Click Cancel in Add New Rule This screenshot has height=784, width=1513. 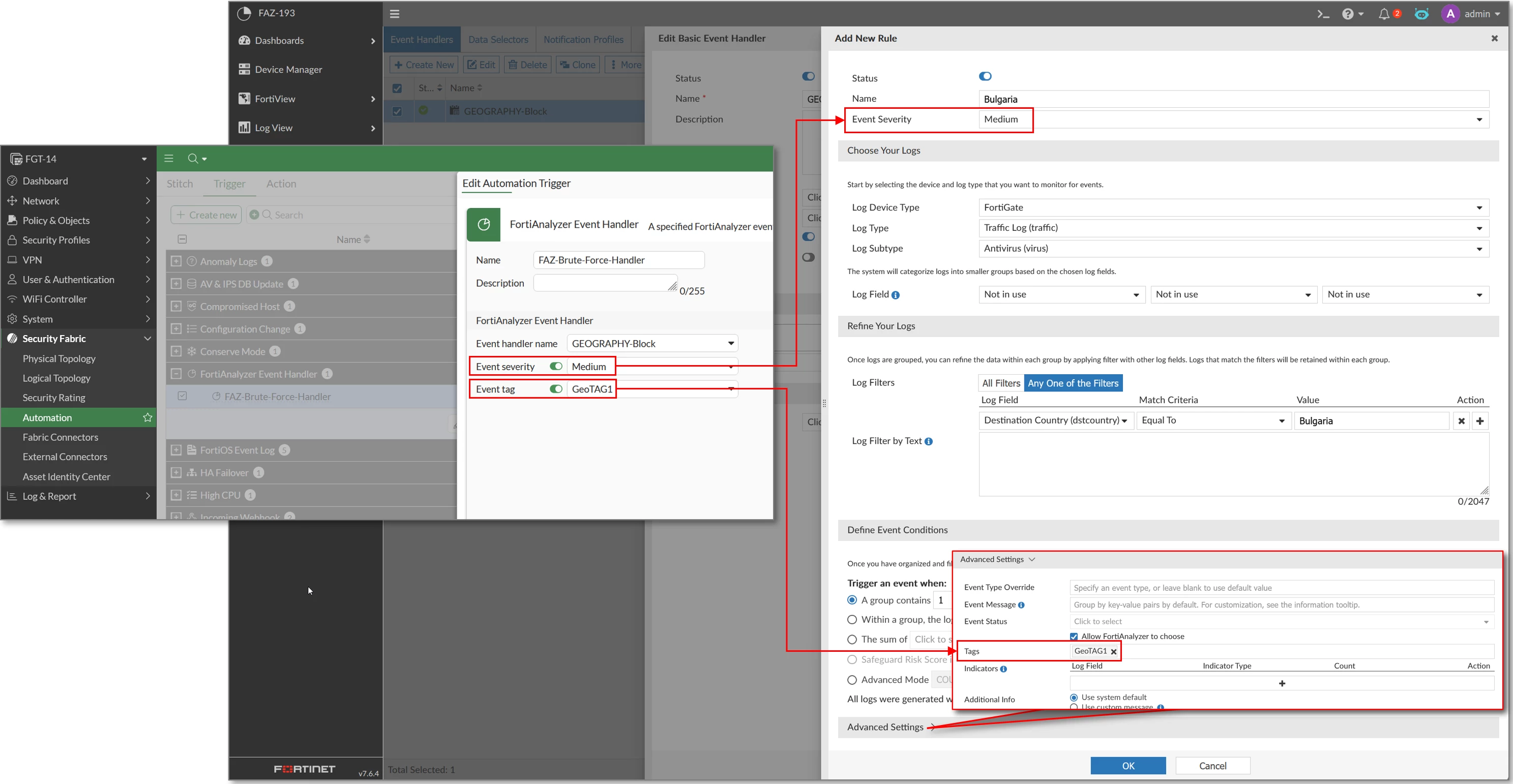1212,765
